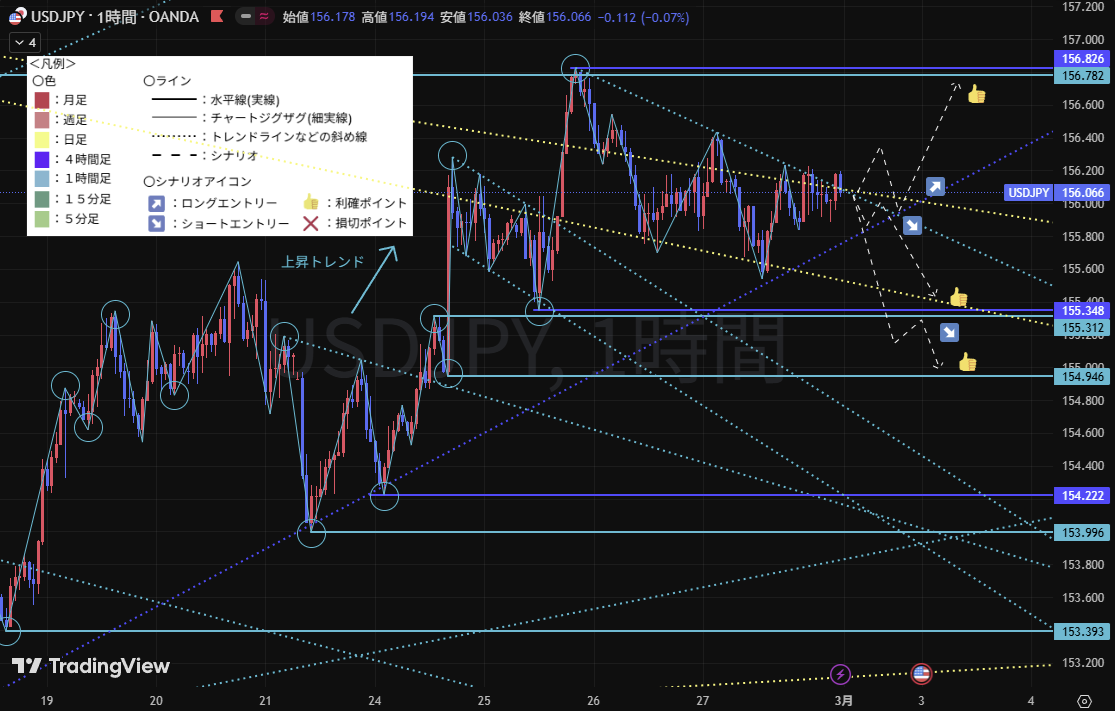The image size is (1115, 711).
Task: Open chart settings hexagon icon at bottom right
Action: (1084, 700)
